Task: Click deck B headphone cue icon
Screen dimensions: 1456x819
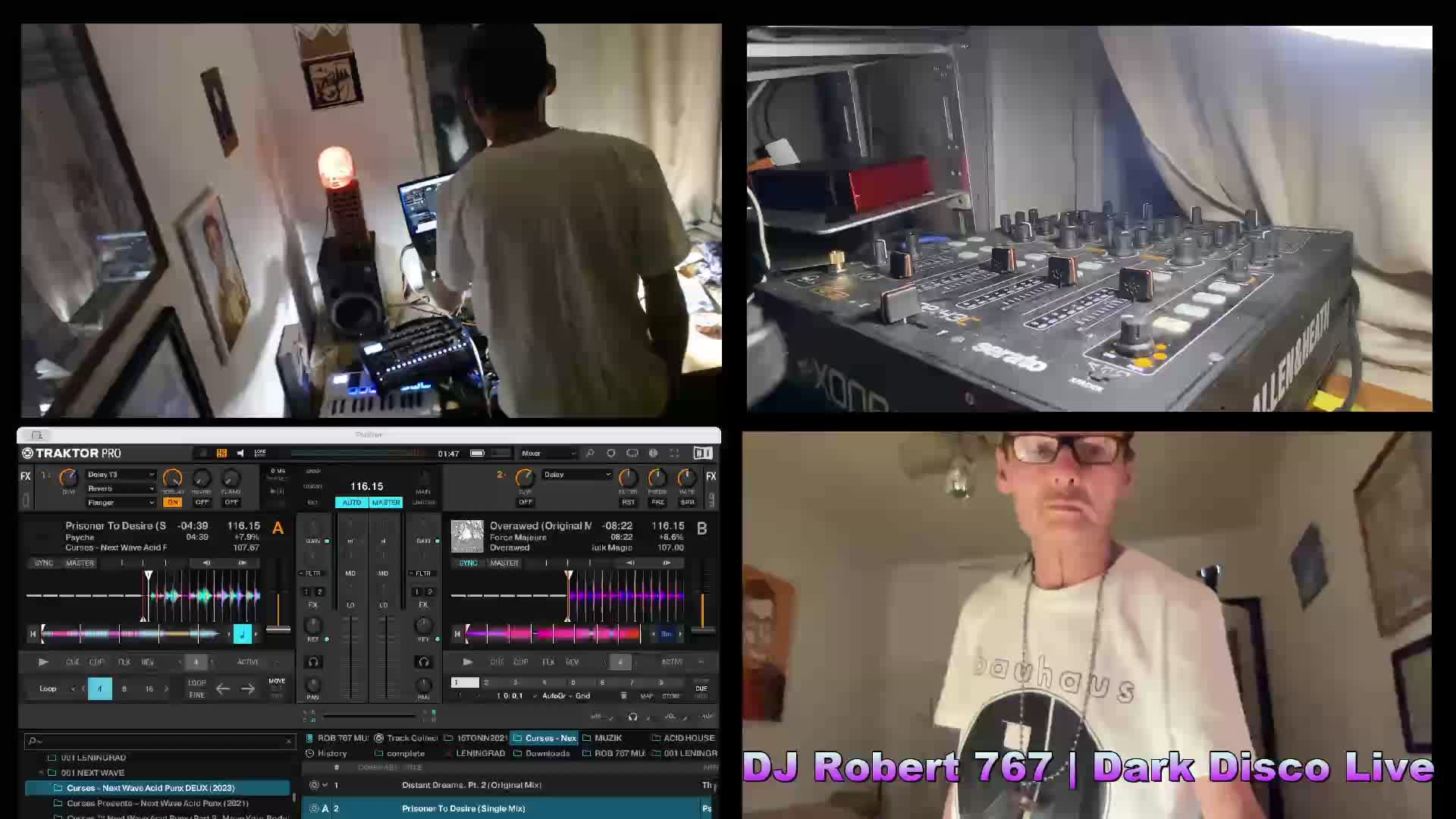Action: [x=423, y=662]
